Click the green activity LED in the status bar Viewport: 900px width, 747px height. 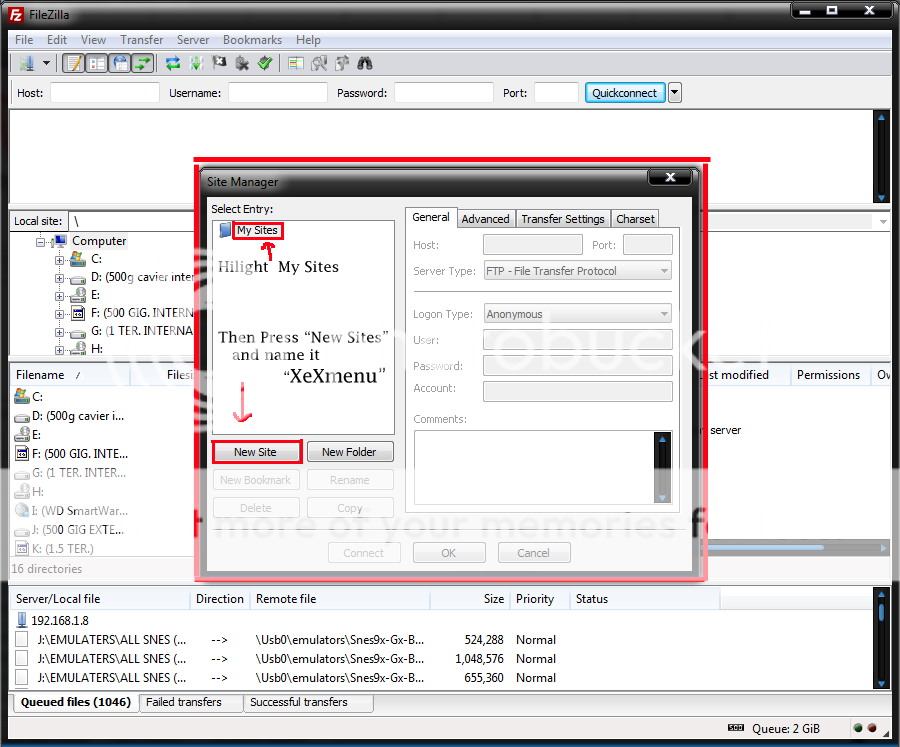pyautogui.click(x=858, y=728)
